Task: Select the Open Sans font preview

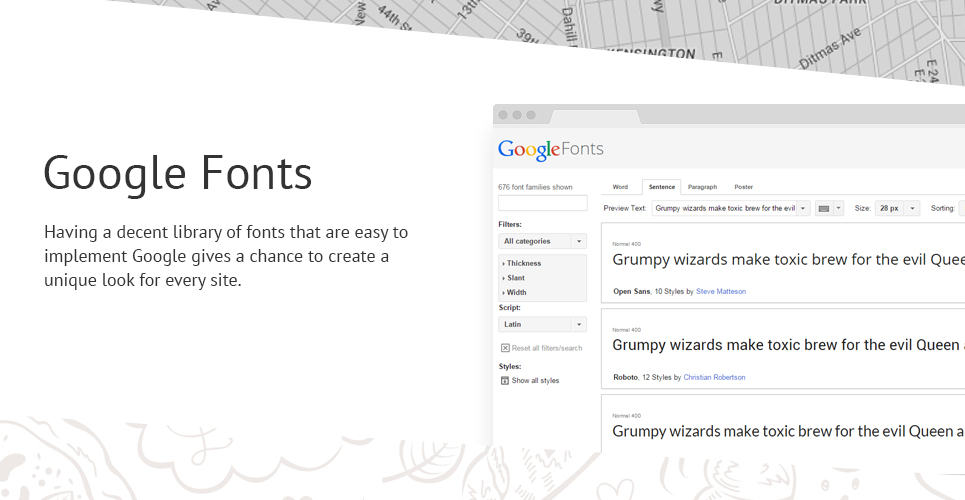Action: [788, 260]
